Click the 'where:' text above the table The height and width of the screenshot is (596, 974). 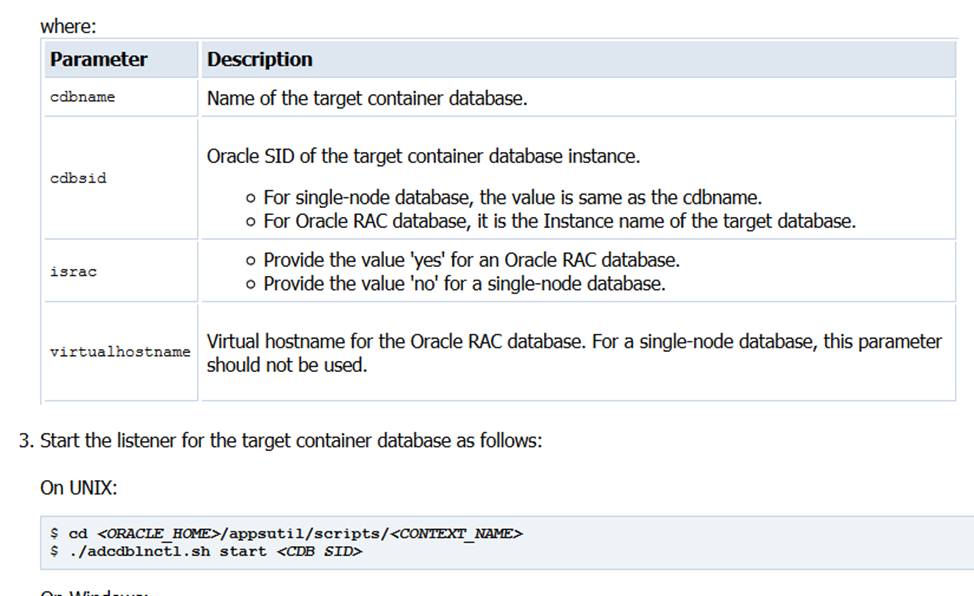(68, 27)
